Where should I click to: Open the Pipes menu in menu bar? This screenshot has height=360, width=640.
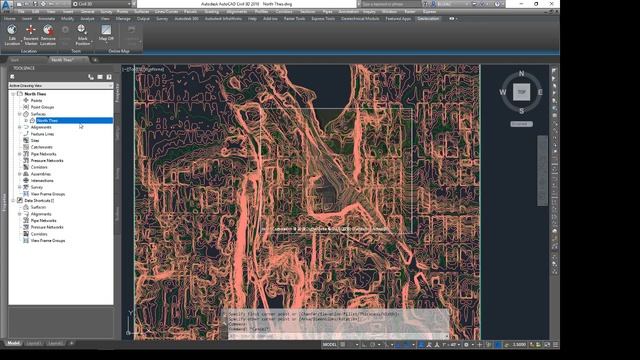[x=327, y=12]
